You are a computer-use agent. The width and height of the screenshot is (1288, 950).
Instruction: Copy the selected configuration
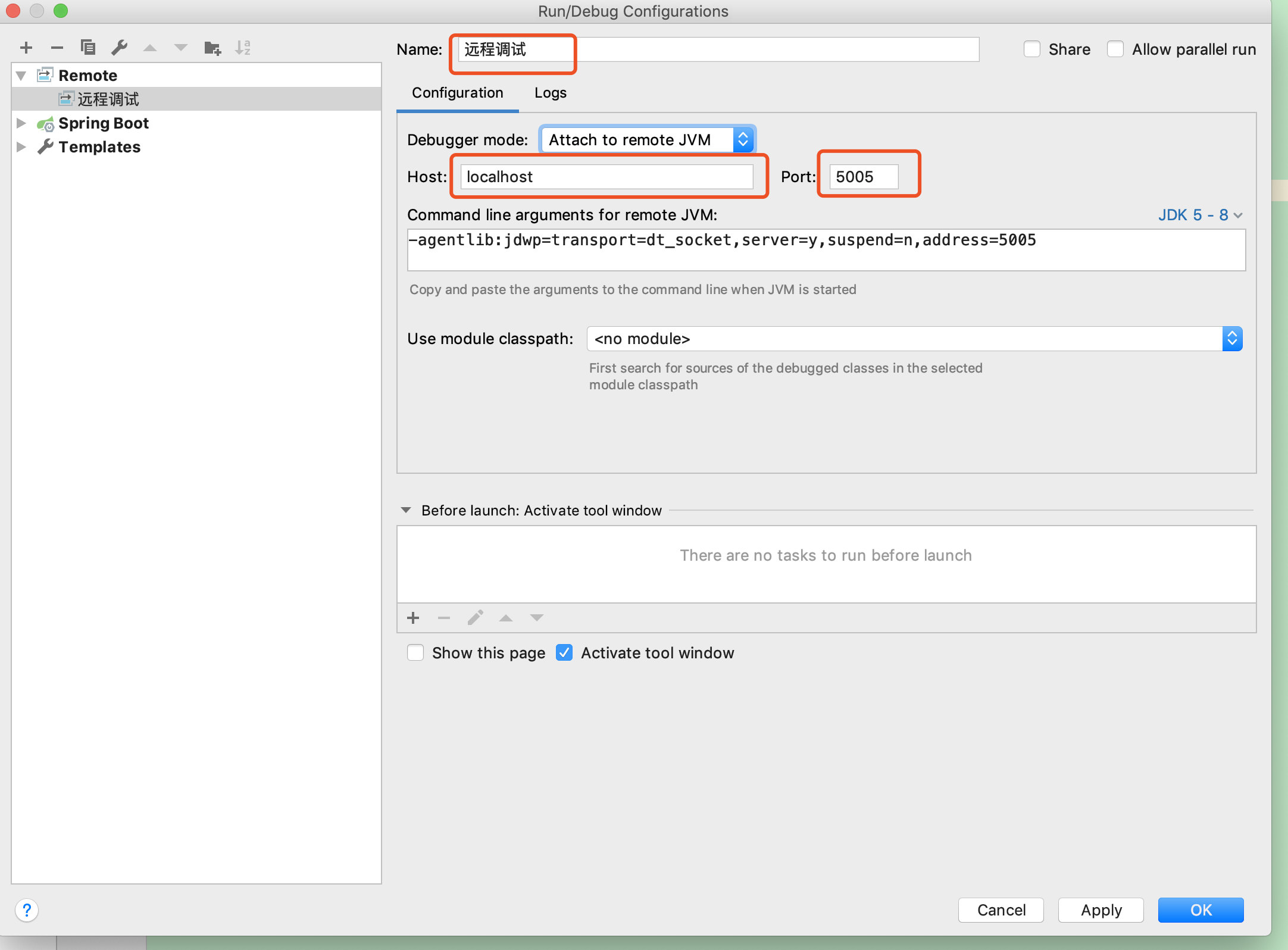(88, 47)
